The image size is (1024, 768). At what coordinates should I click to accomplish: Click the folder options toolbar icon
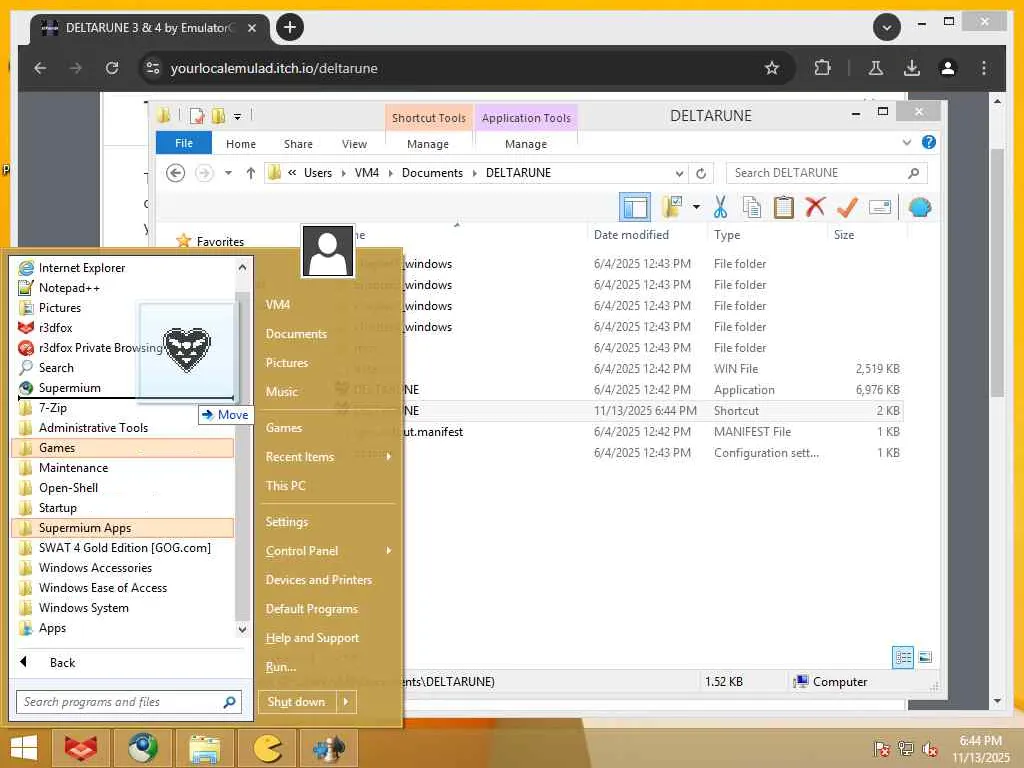pos(672,207)
